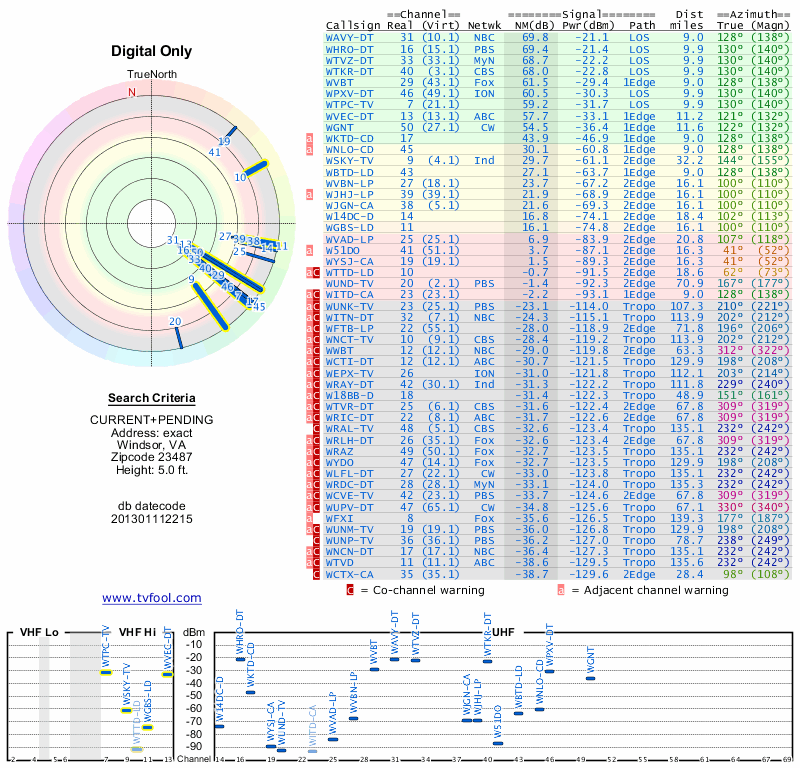This screenshot has height=768, width=800.
Task: Click the WYDO callsign
Action: (x=340, y=463)
